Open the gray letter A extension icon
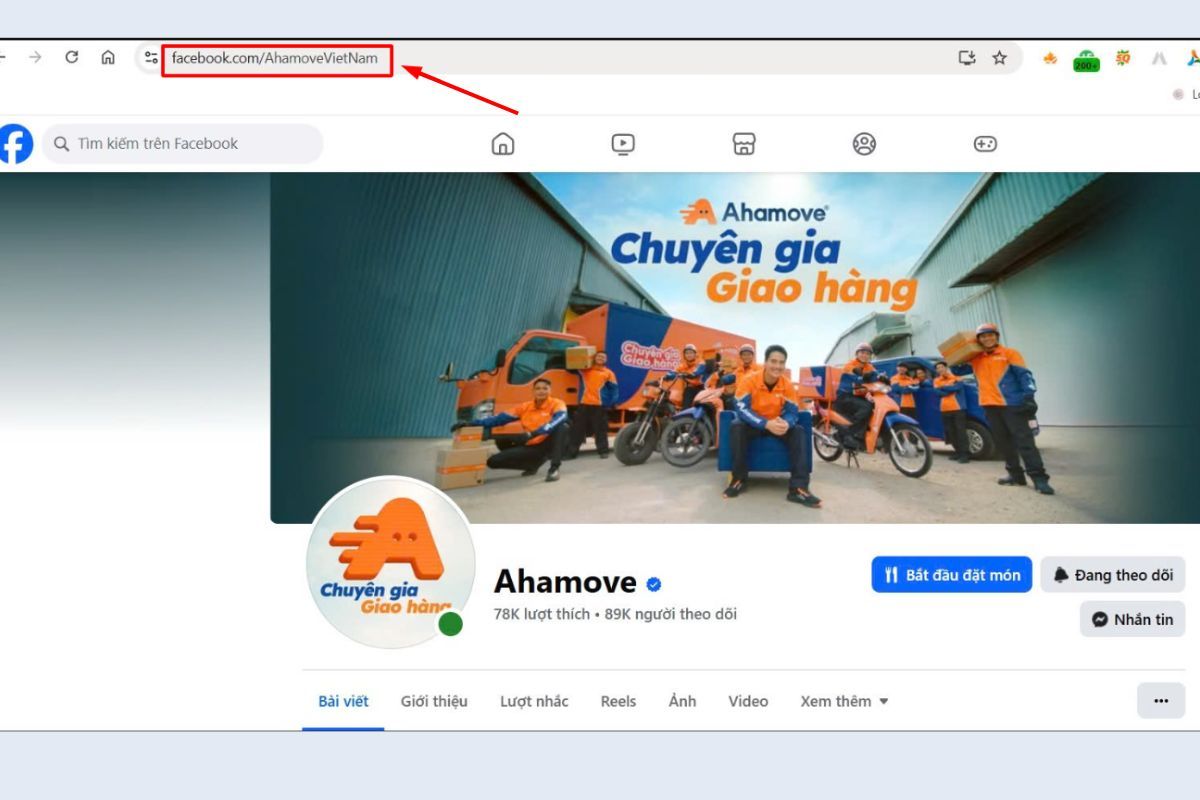The image size is (1200, 800). pos(1159,58)
